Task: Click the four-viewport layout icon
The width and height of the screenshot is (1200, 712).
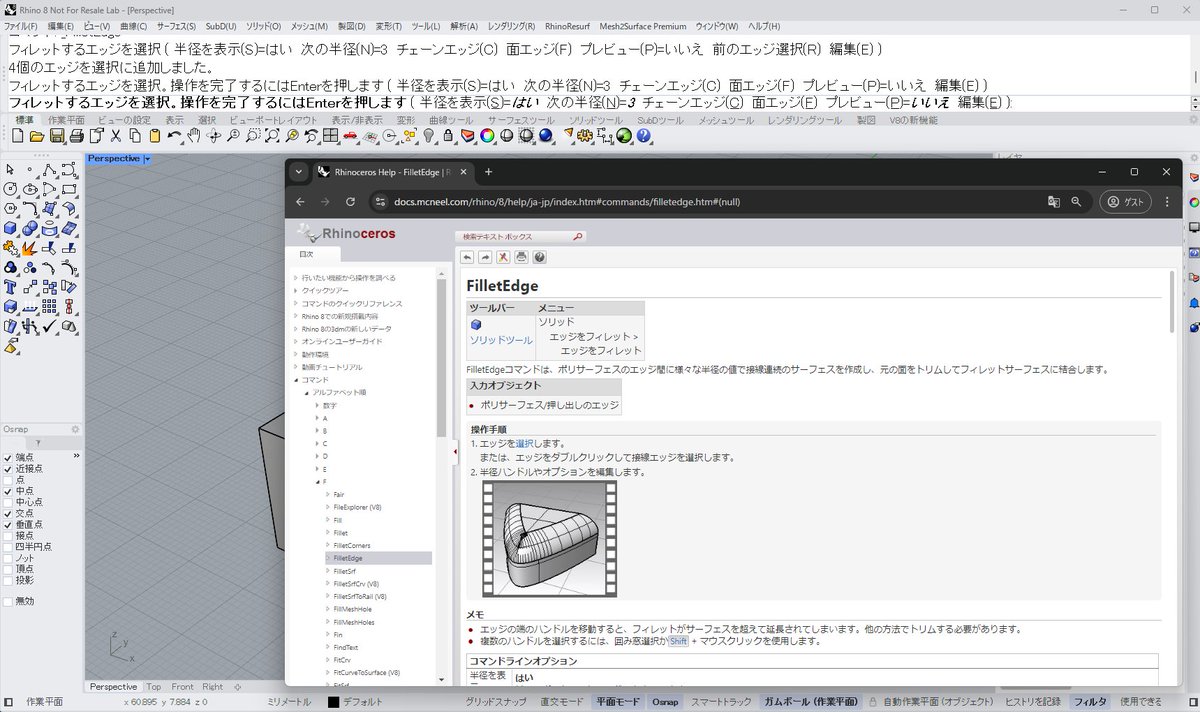Action: pyautogui.click(x=330, y=136)
